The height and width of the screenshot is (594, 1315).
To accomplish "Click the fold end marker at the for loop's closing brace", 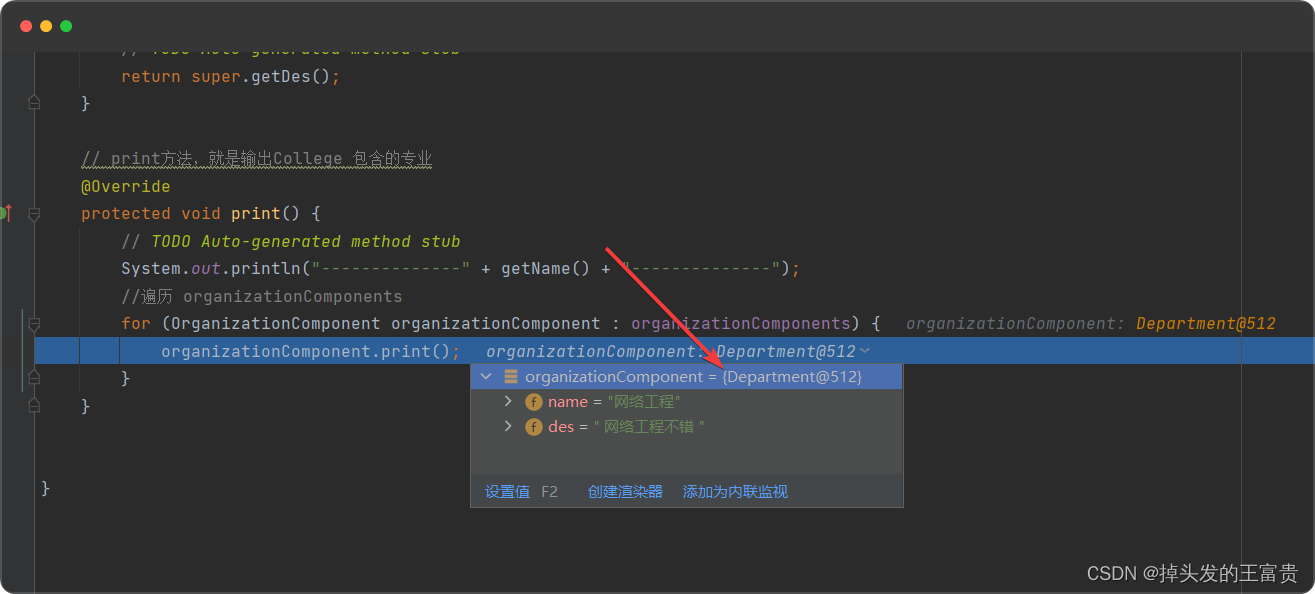I will [x=34, y=378].
